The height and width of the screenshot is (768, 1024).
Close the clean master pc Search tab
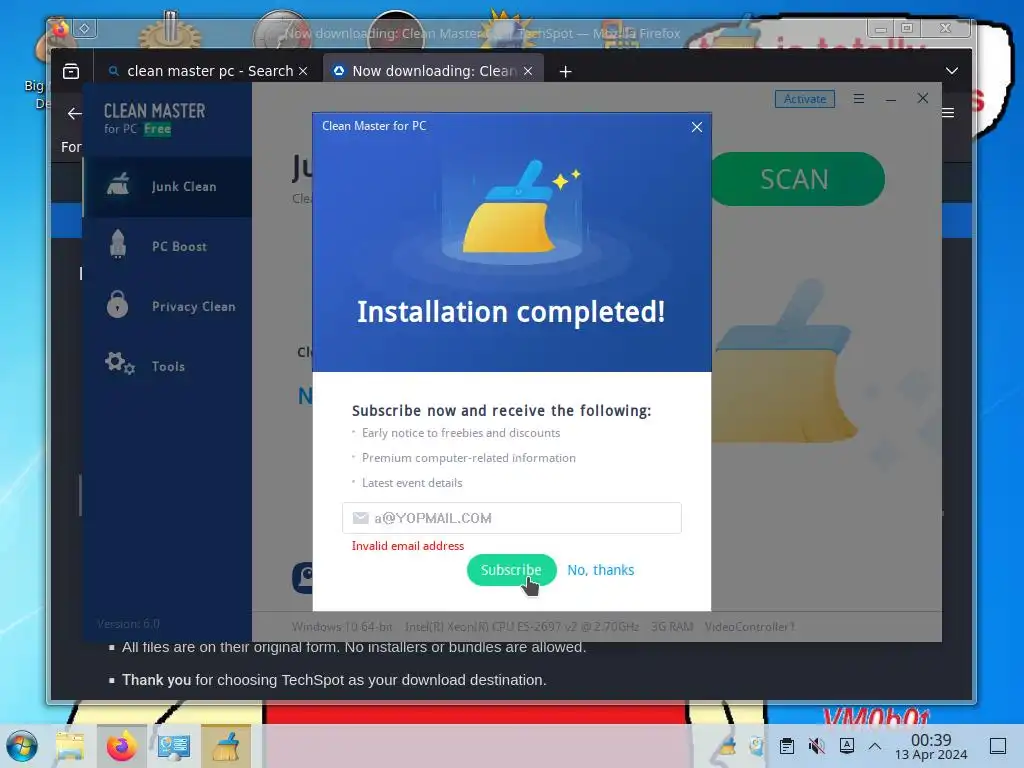pos(303,71)
